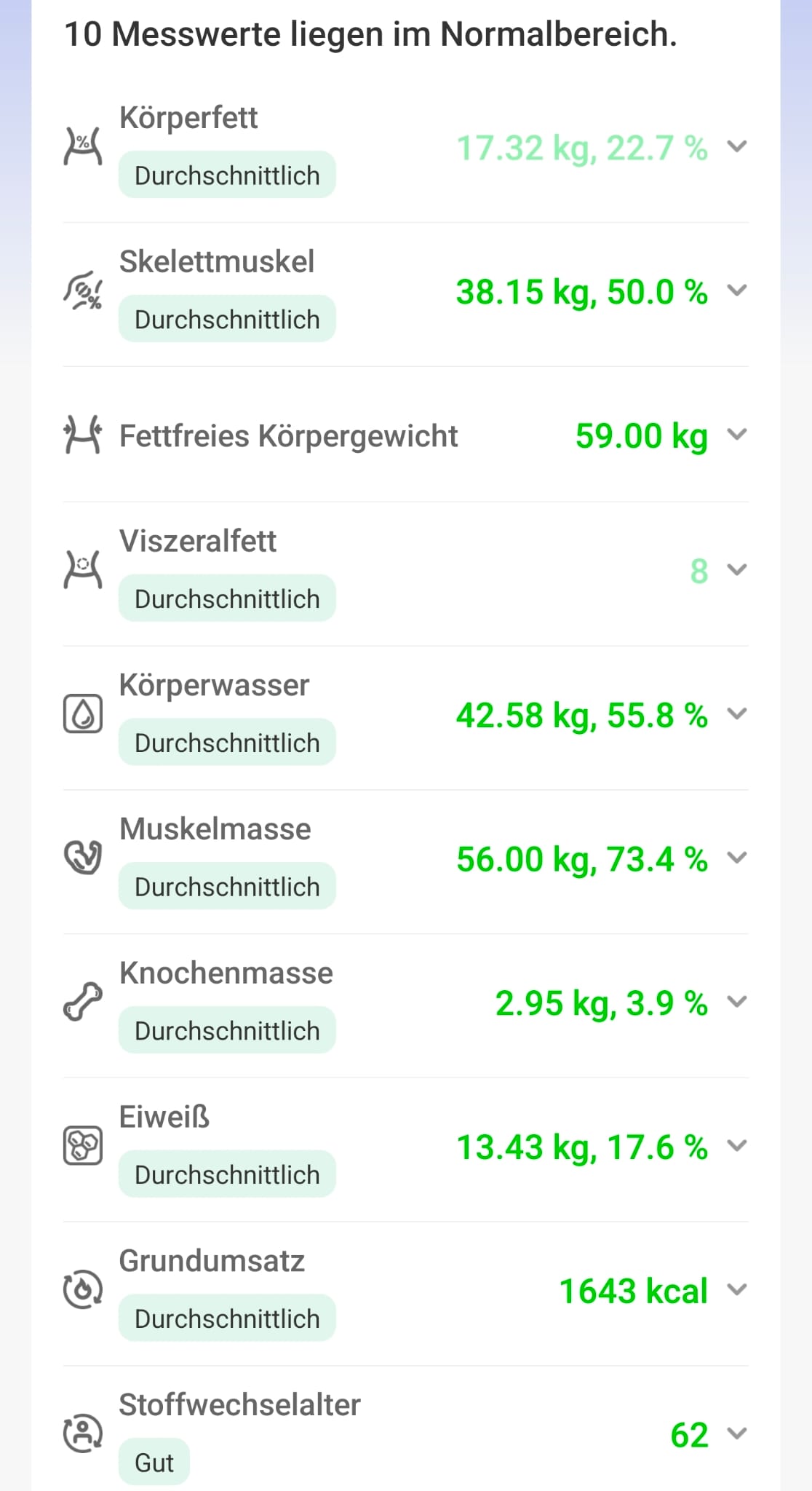The image size is (812, 1491).
Task: Expand the Grundumsatz chevron
Action: click(x=737, y=1289)
